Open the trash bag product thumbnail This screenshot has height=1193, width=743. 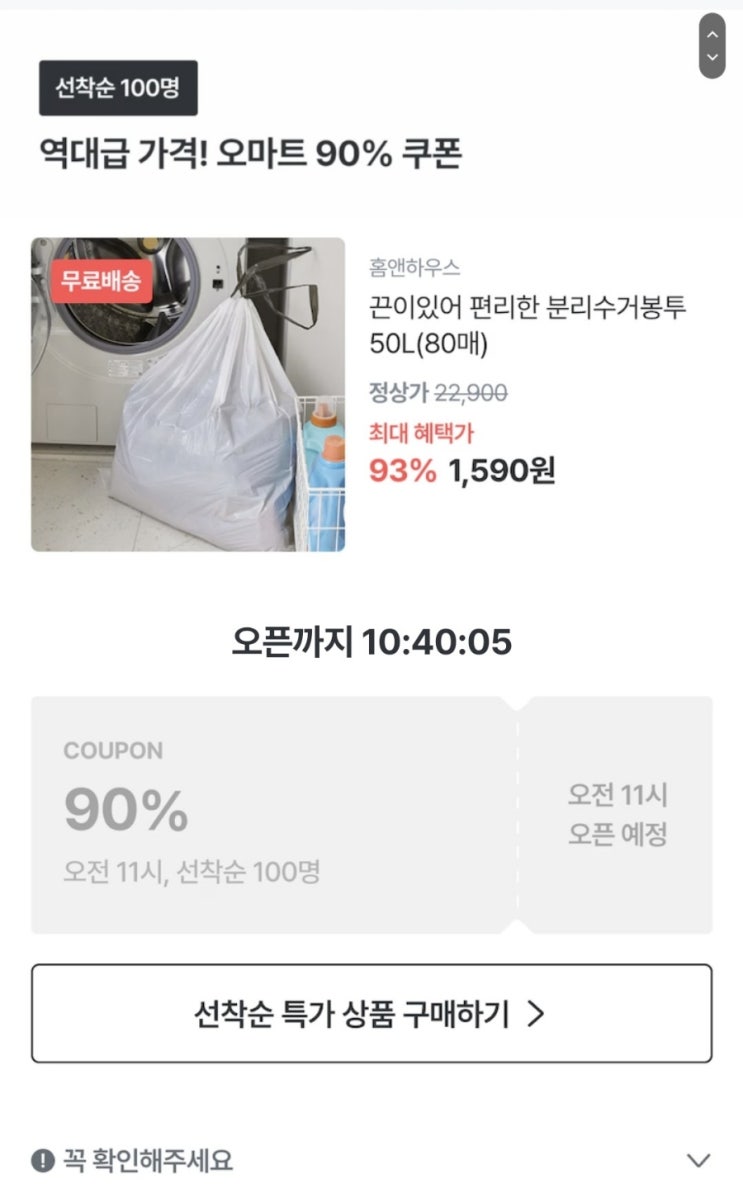[x=188, y=394]
